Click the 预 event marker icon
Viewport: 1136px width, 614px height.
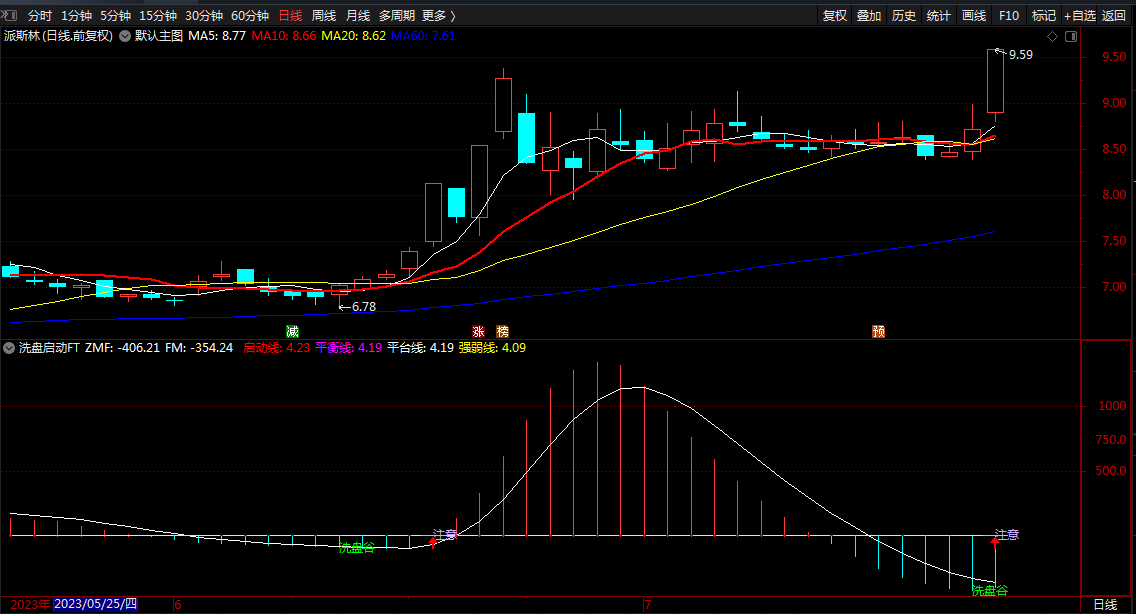(878, 331)
